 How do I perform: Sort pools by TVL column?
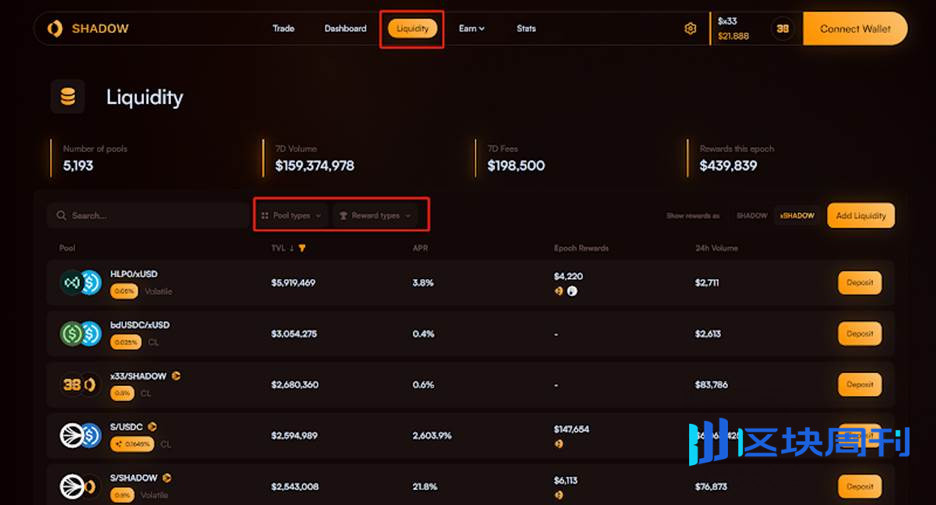point(283,248)
